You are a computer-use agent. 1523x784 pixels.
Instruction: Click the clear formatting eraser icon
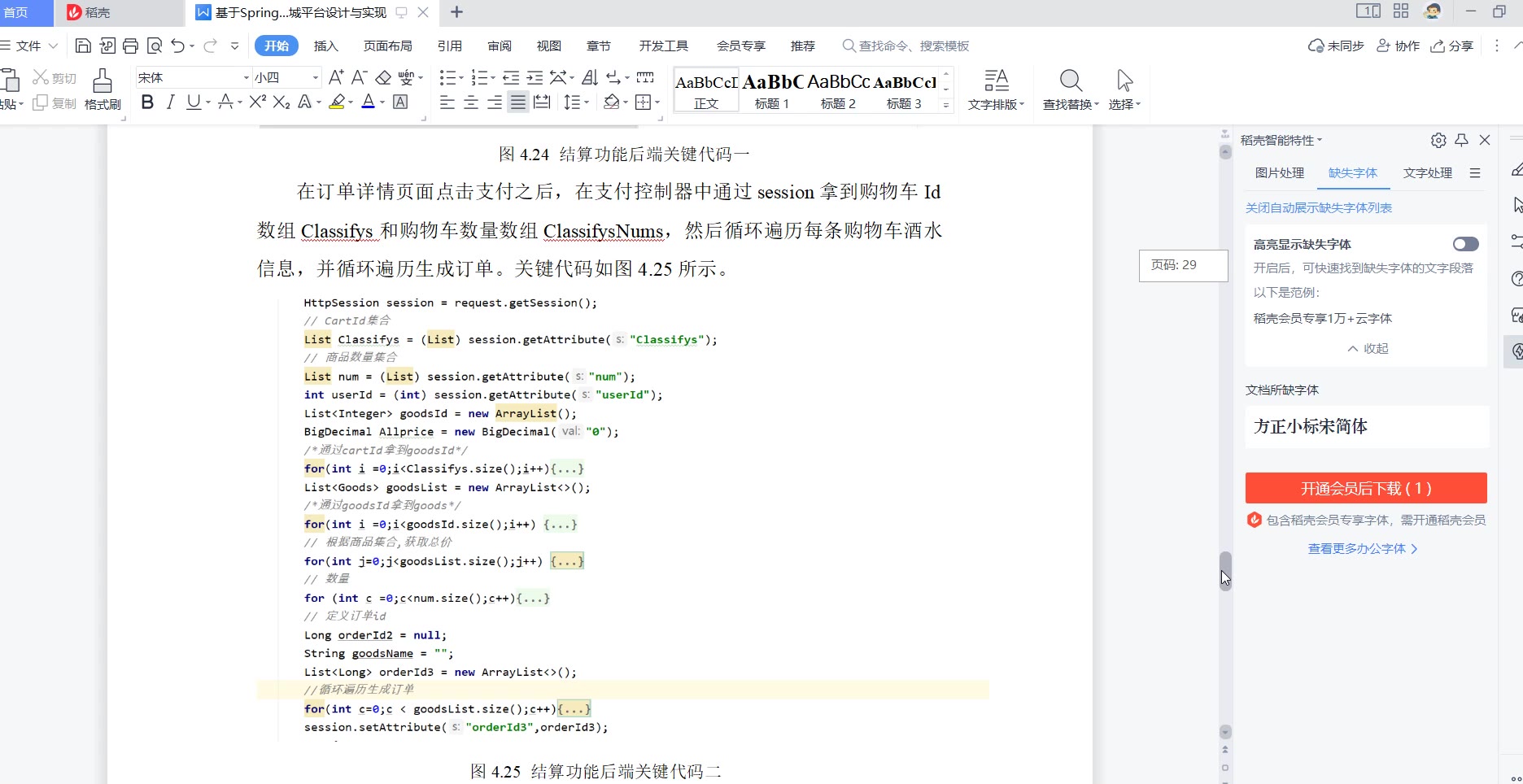tap(383, 78)
